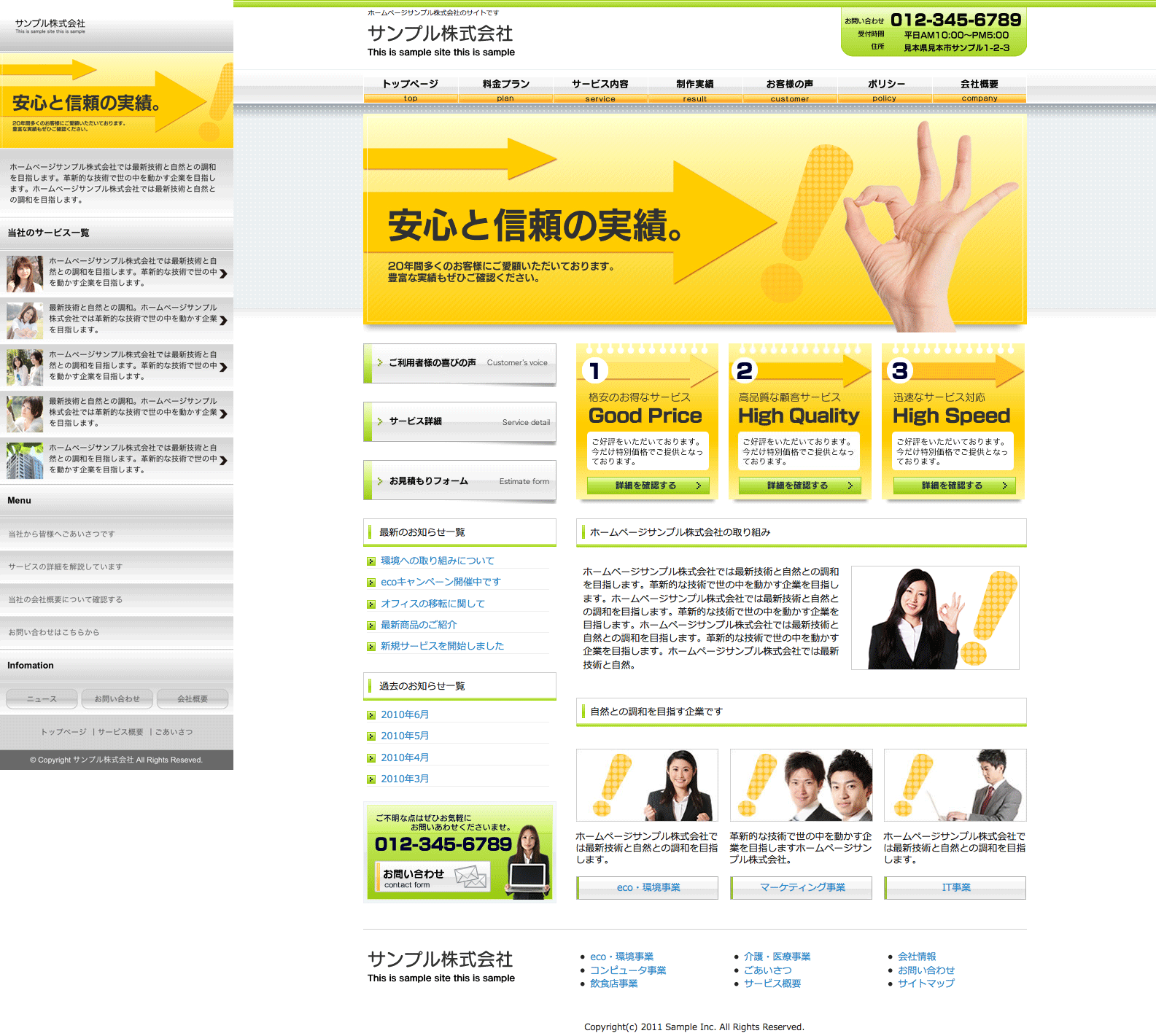
Task: Click the main 安心と信頼の実績 hero banner
Action: pos(694,219)
